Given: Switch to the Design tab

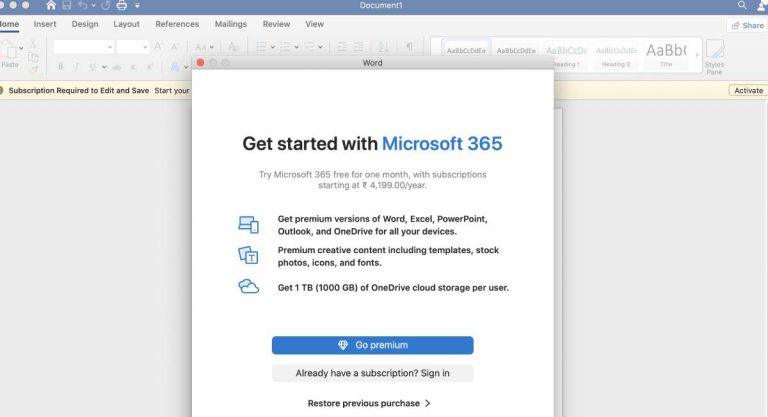Looking at the screenshot, I should (85, 24).
